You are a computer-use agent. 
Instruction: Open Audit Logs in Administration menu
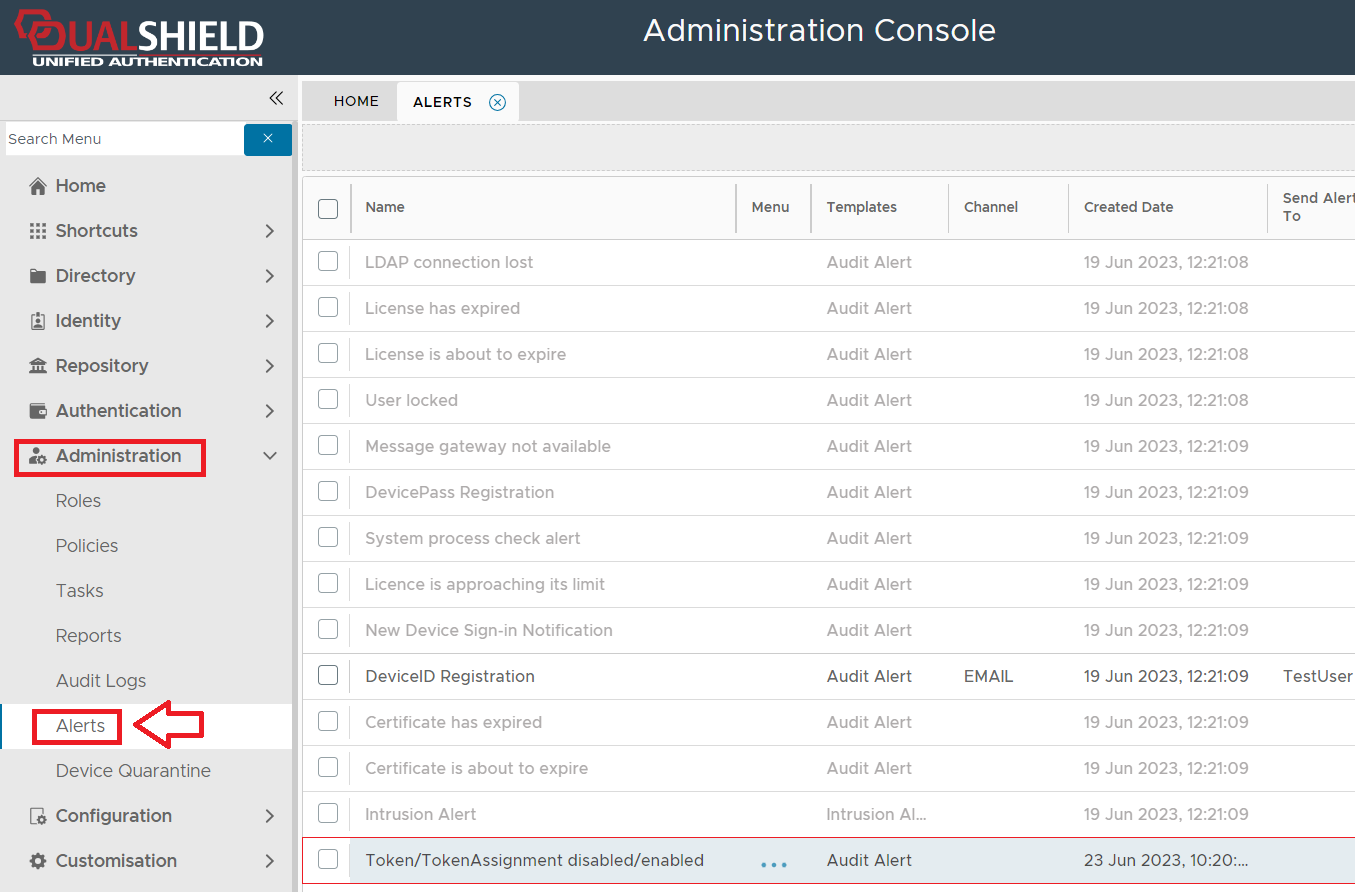101,681
